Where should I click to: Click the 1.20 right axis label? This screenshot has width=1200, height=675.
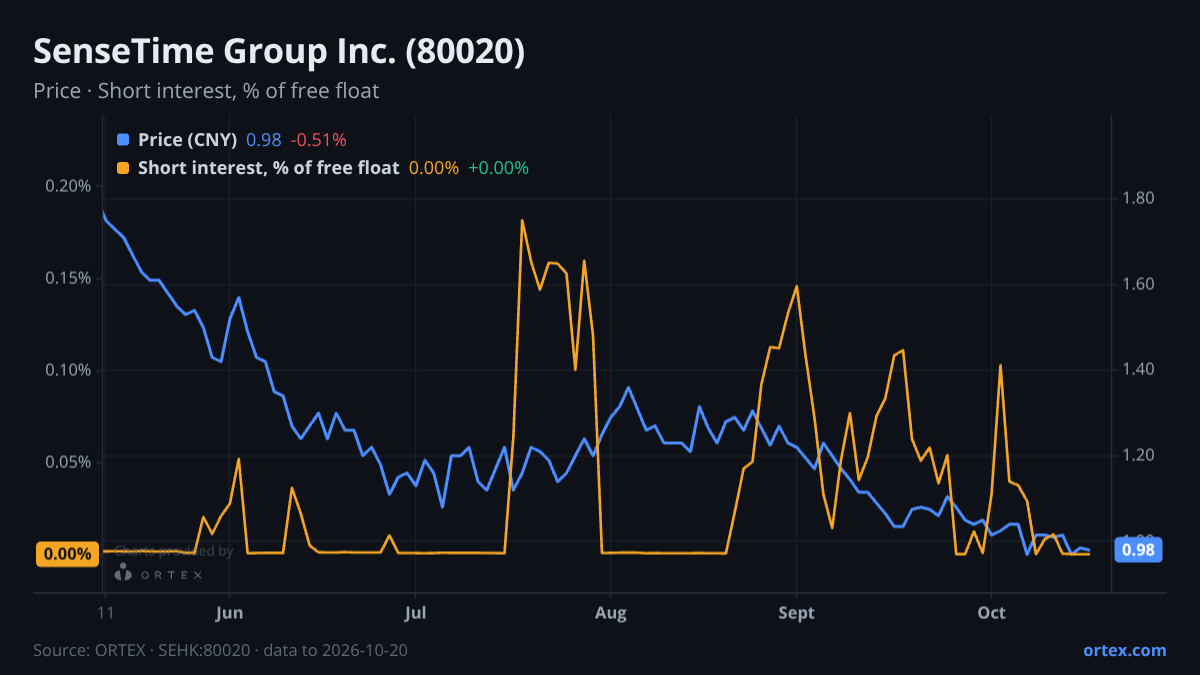pyautogui.click(x=1138, y=455)
